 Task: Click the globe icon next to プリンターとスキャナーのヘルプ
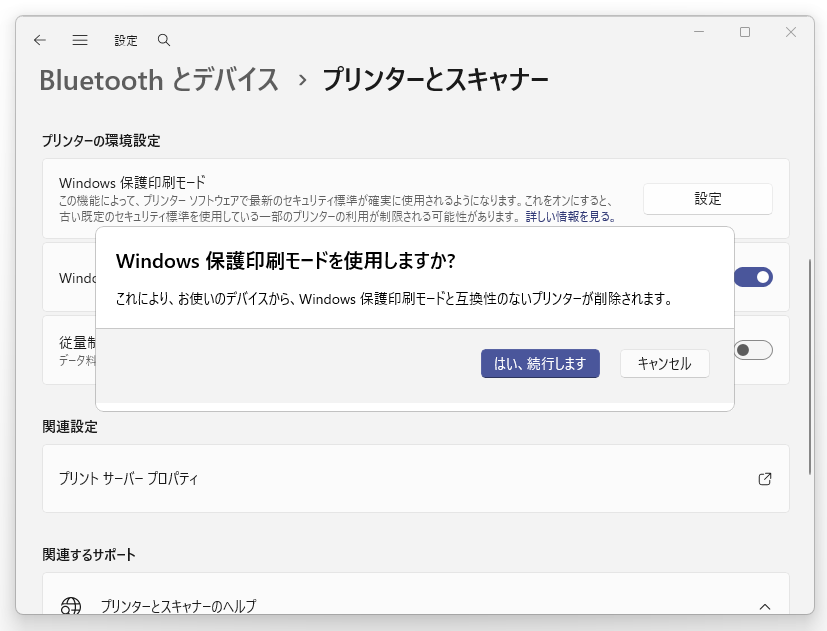click(70, 606)
